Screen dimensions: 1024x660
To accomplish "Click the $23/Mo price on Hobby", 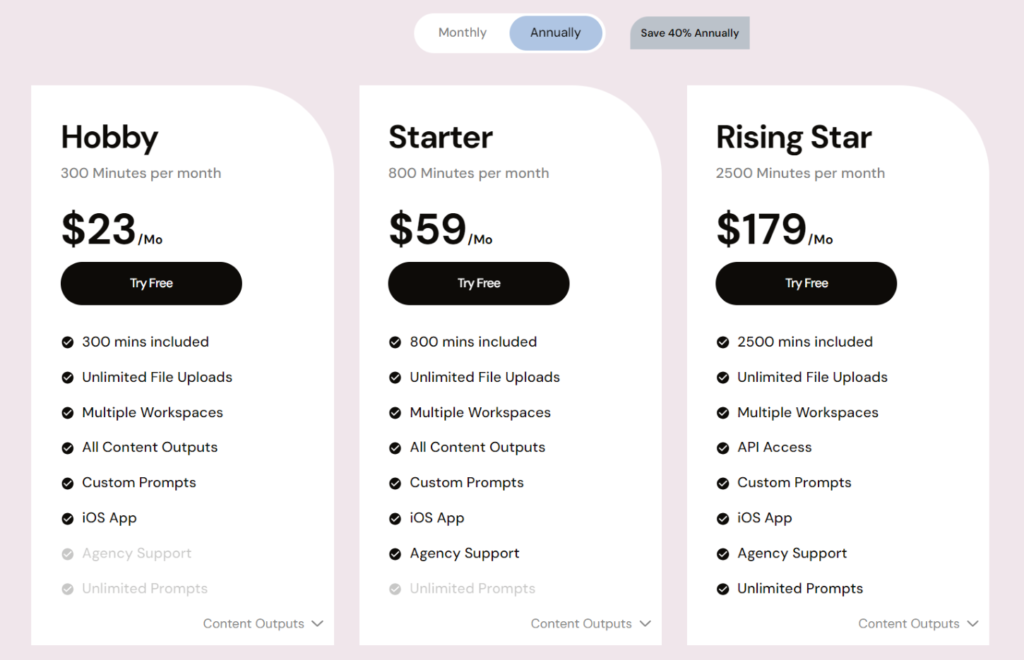I will point(111,230).
